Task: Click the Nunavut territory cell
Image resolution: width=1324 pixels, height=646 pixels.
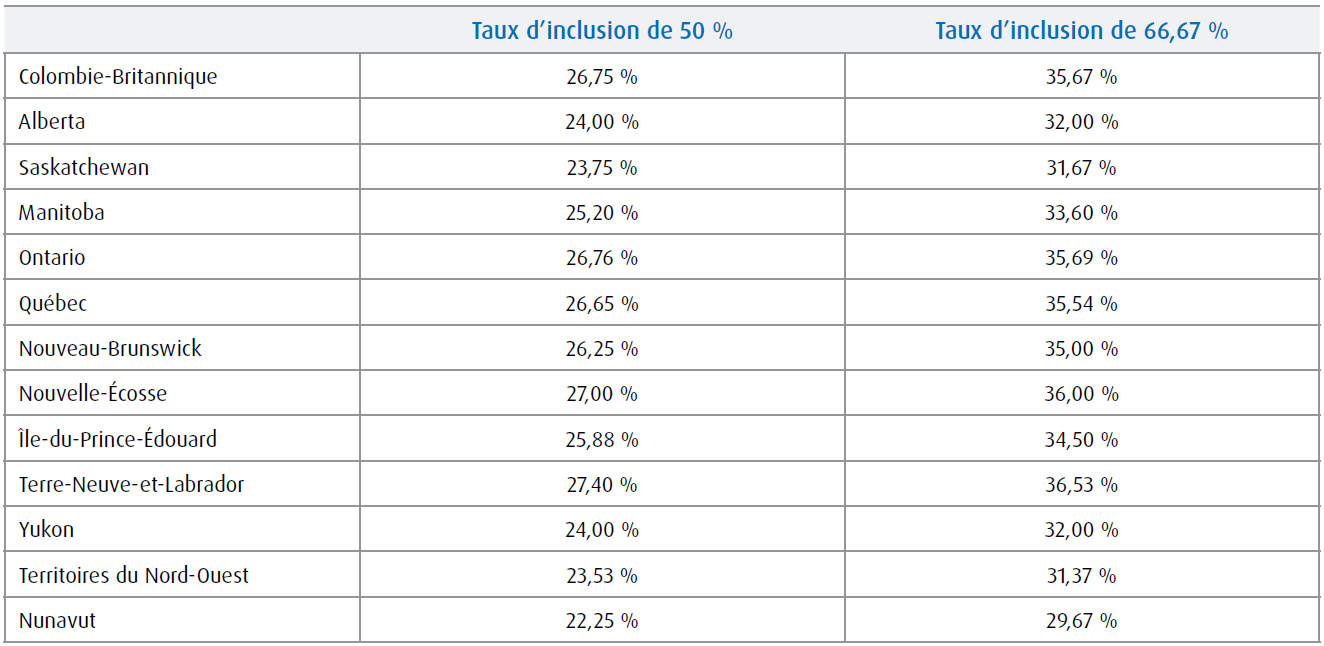Action: [x=57, y=621]
